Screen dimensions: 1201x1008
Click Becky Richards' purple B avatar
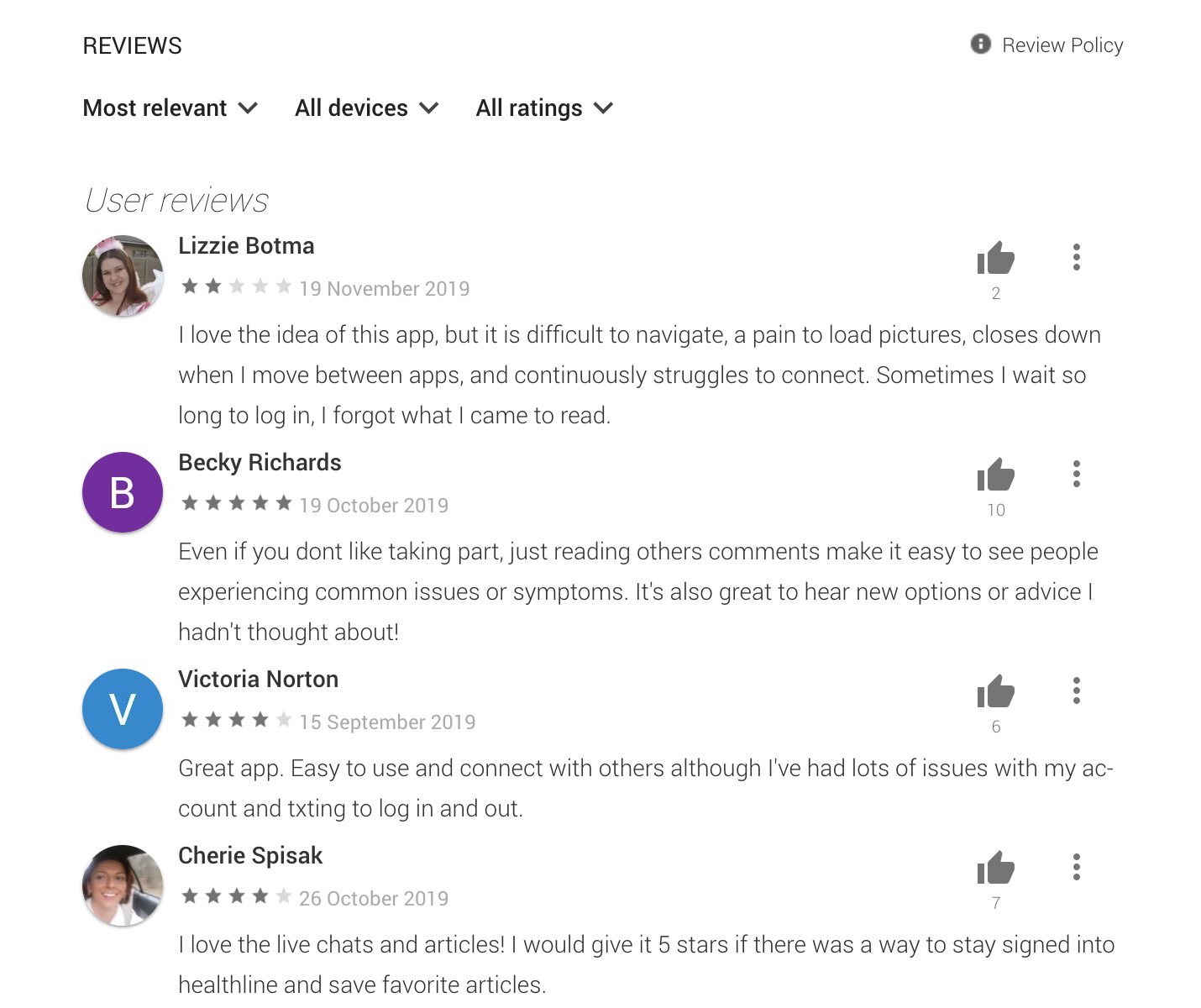click(123, 492)
